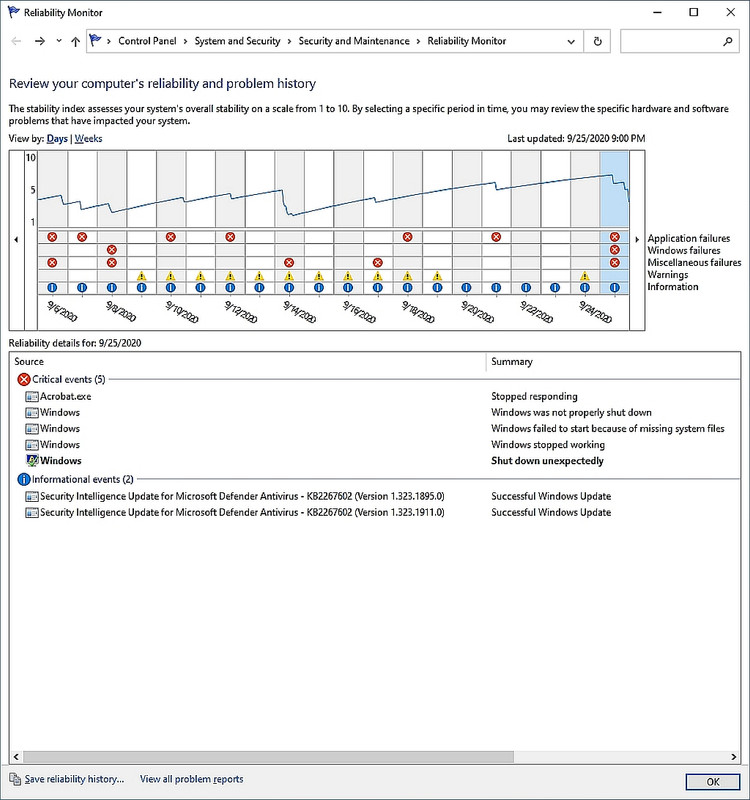Click the miscellaneous failure icon on 9/14/2020
The image size is (750, 800).
pos(289,262)
